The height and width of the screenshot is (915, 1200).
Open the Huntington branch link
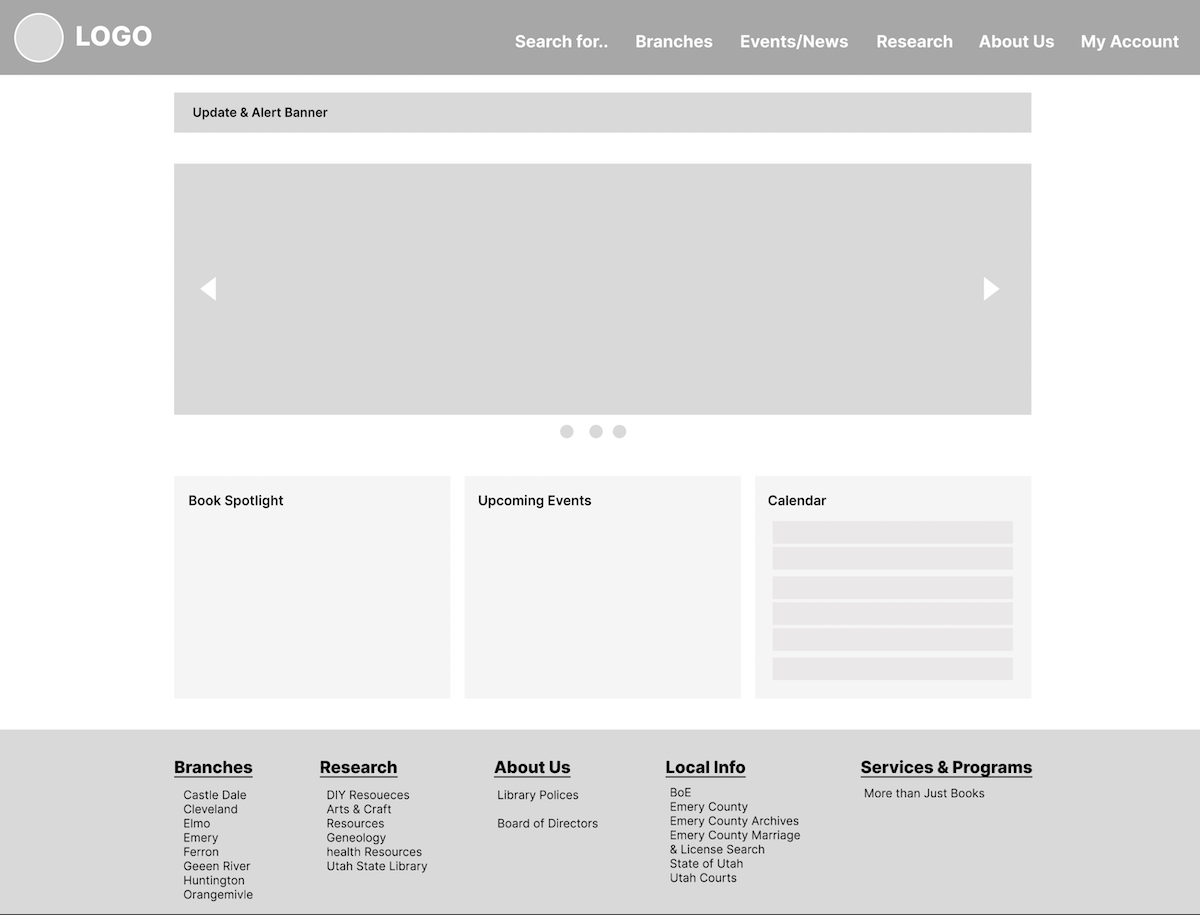(x=216, y=880)
